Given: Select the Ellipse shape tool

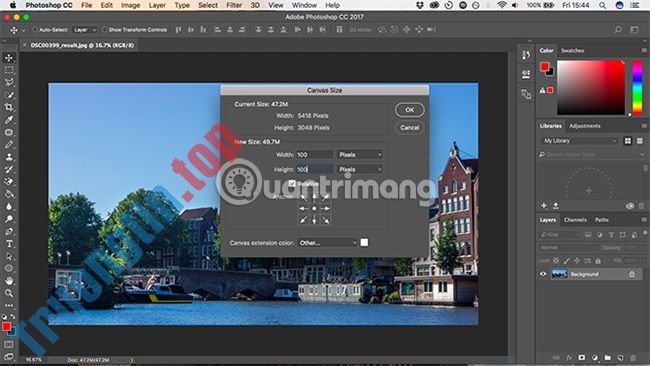Looking at the screenshot, I should (9, 268).
